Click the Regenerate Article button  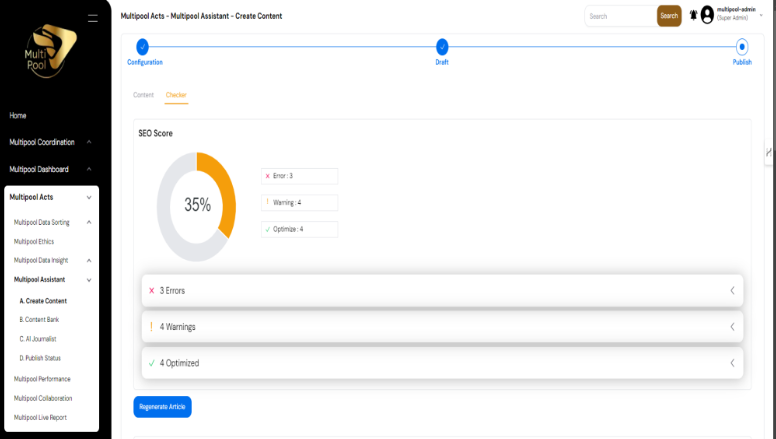(162, 407)
